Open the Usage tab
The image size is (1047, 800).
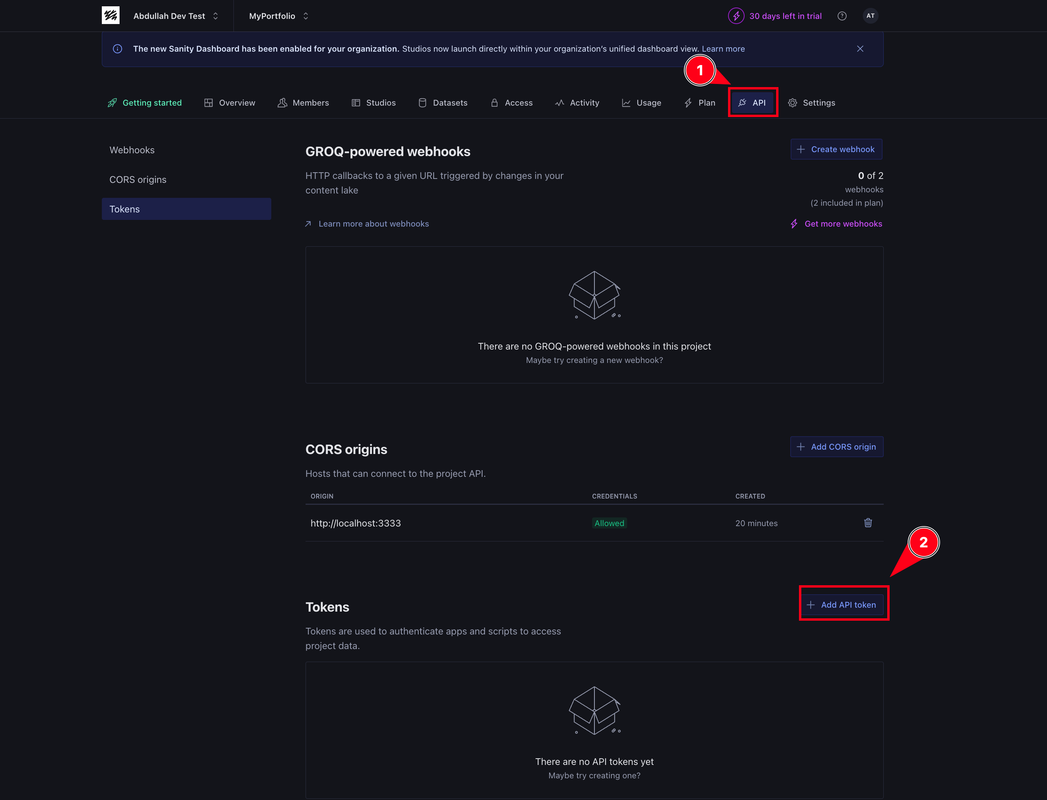pyautogui.click(x=642, y=103)
